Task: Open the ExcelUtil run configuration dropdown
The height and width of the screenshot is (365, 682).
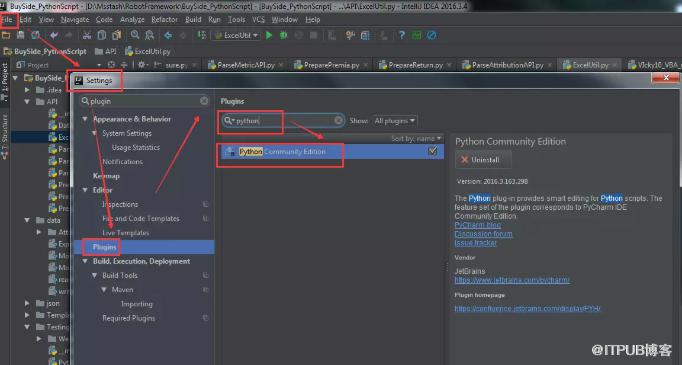Action: [x=237, y=35]
